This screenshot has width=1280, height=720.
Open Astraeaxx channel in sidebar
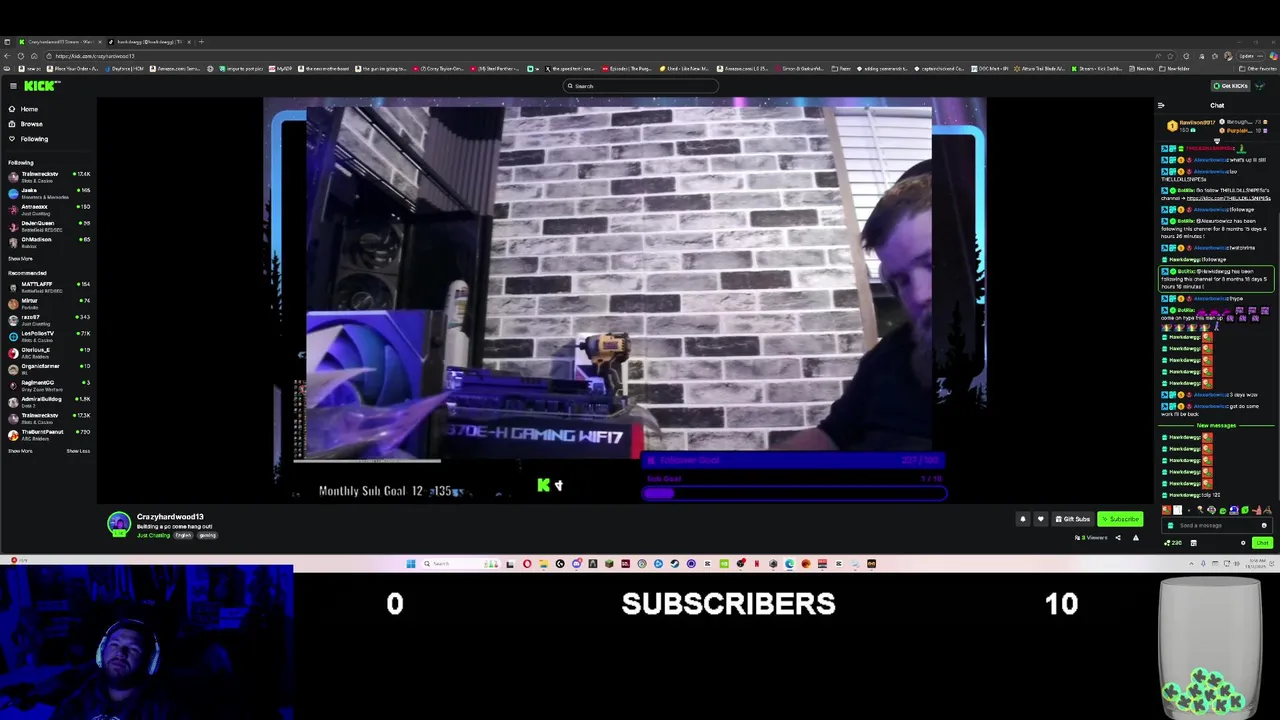click(49, 209)
